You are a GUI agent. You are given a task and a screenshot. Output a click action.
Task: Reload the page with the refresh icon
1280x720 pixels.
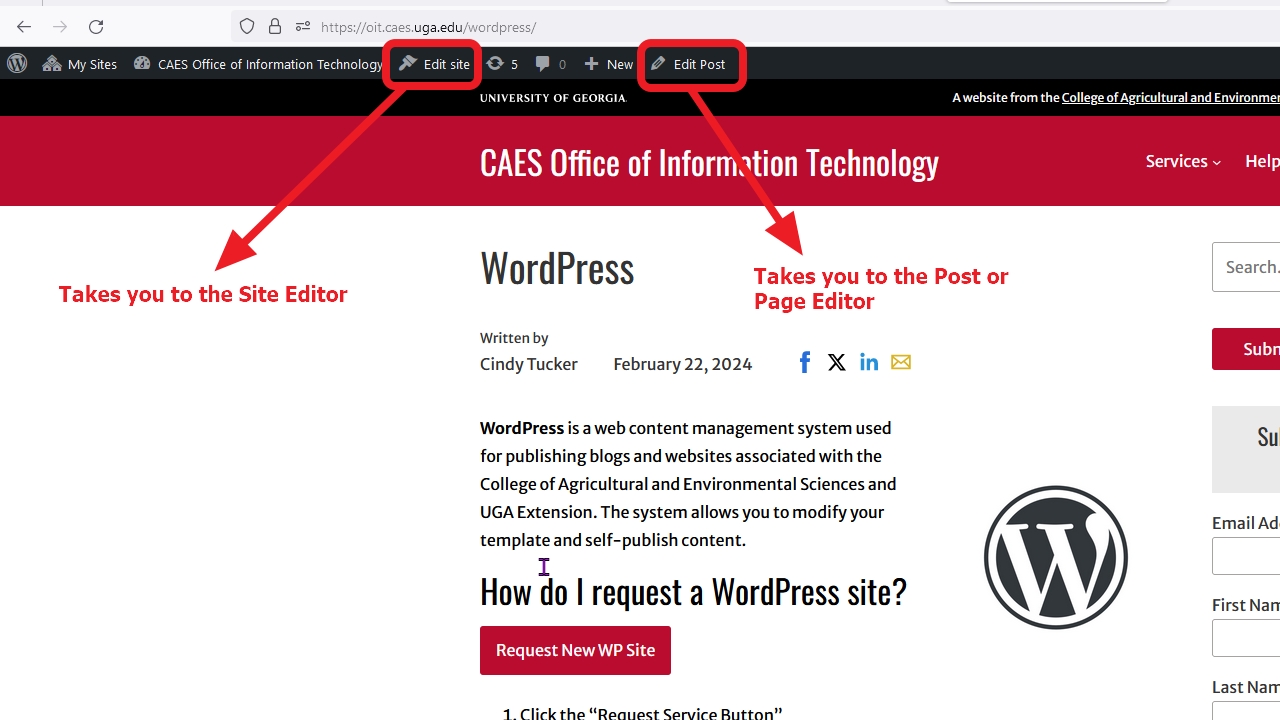(96, 27)
